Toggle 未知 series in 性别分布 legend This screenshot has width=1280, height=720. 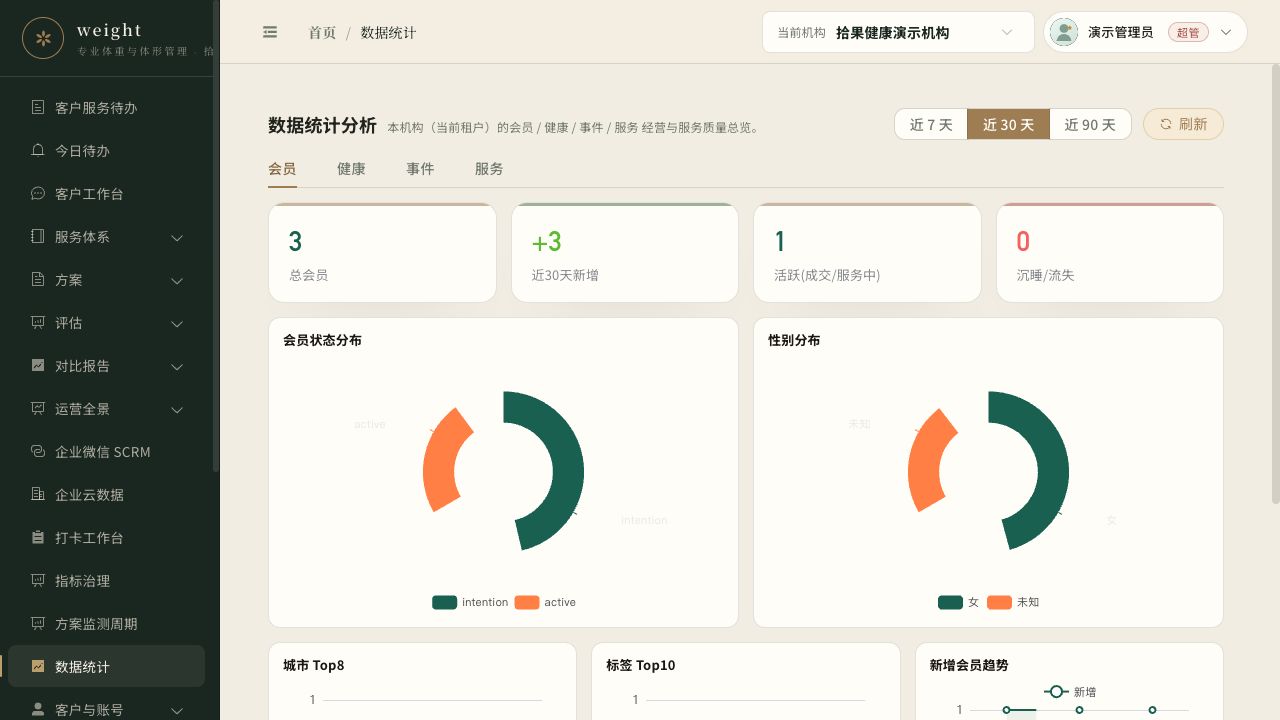pos(1013,602)
